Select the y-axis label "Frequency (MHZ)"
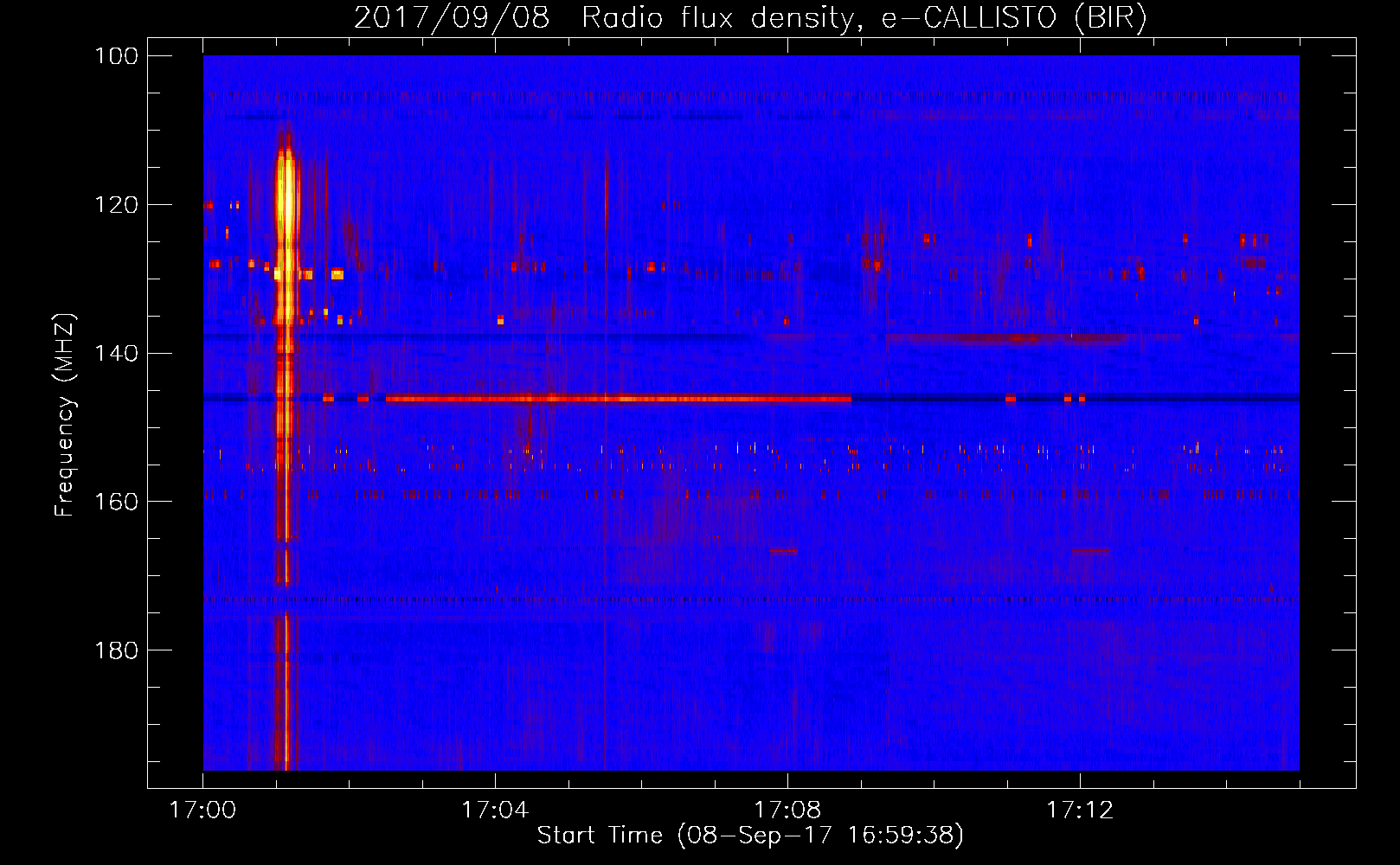This screenshot has width=1400, height=865. tap(65, 415)
